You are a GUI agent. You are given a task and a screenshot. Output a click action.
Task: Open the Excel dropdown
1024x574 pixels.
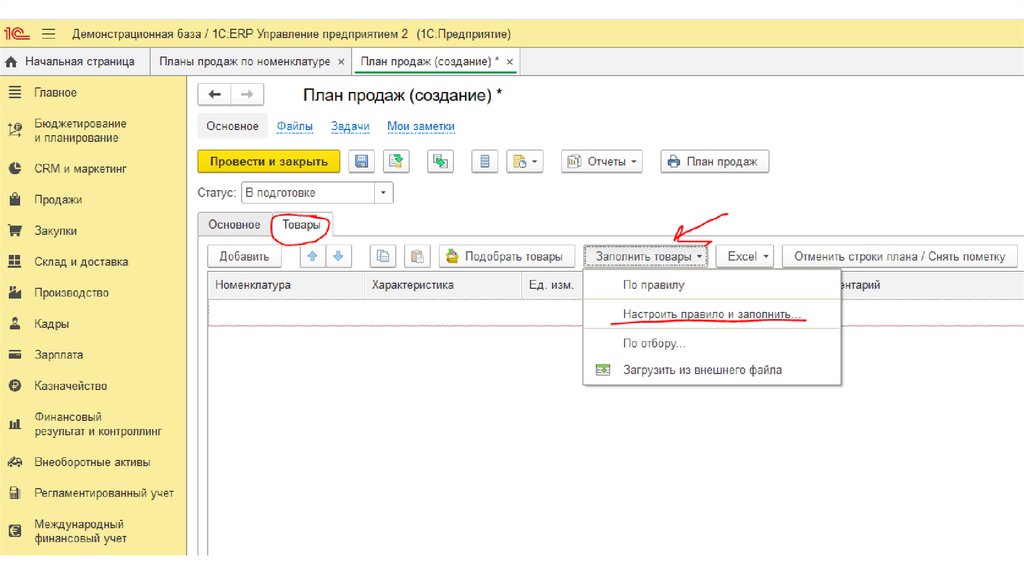click(x=745, y=257)
